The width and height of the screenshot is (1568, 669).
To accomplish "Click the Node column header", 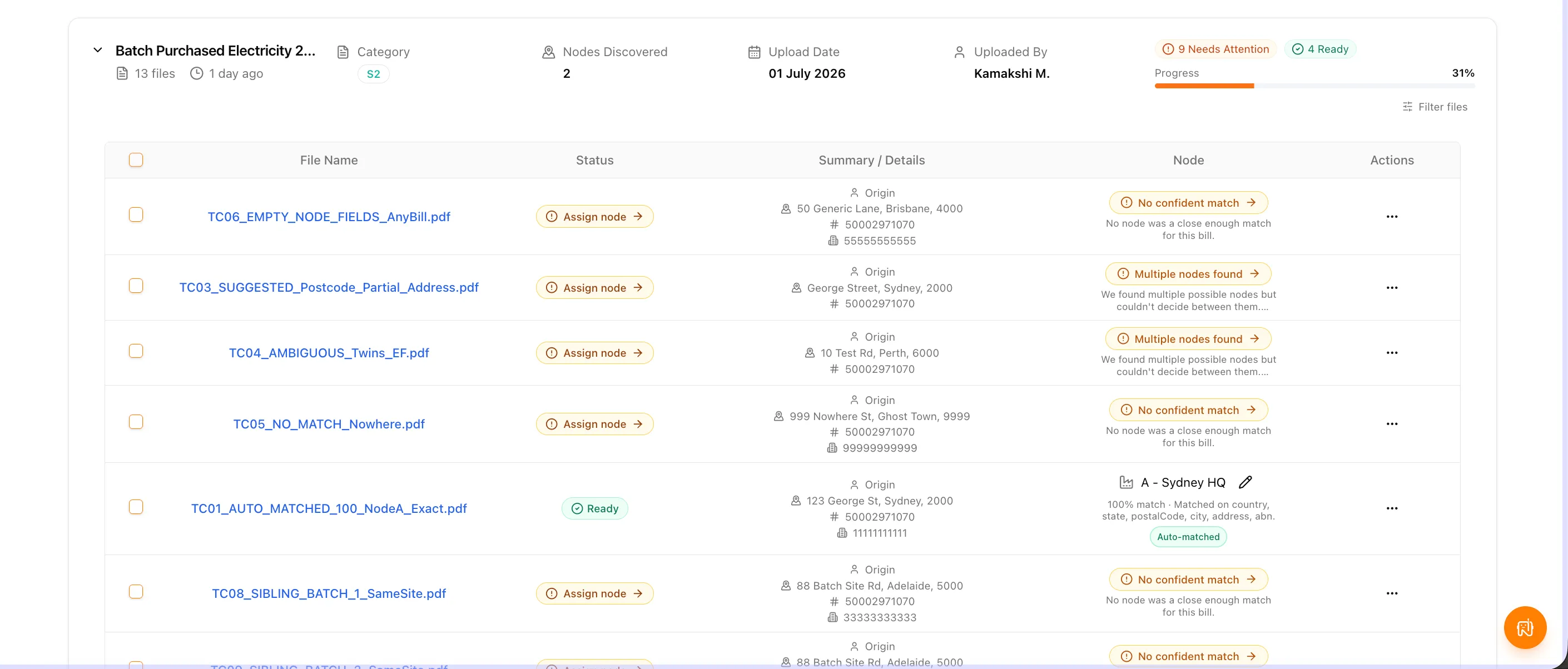I will coord(1188,161).
